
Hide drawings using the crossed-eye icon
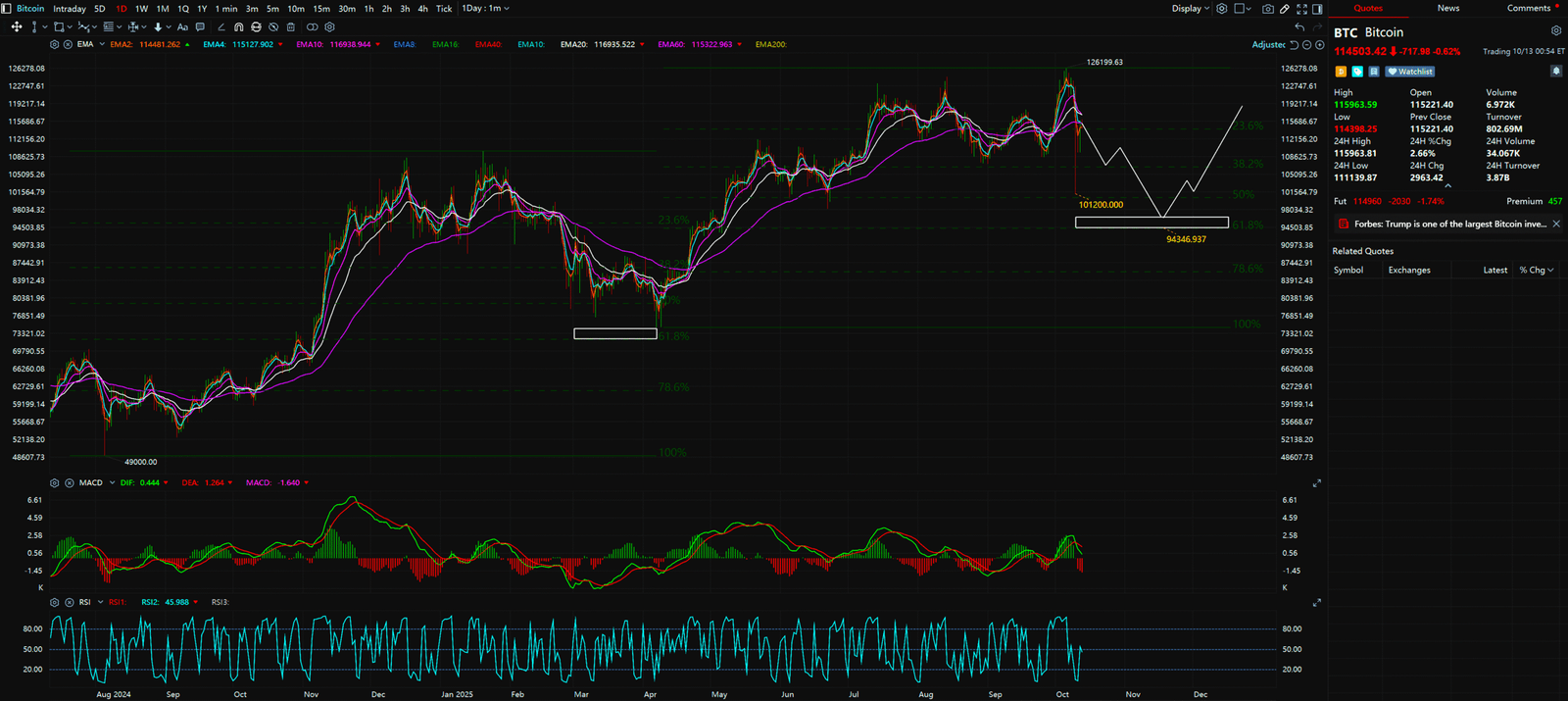point(273,27)
